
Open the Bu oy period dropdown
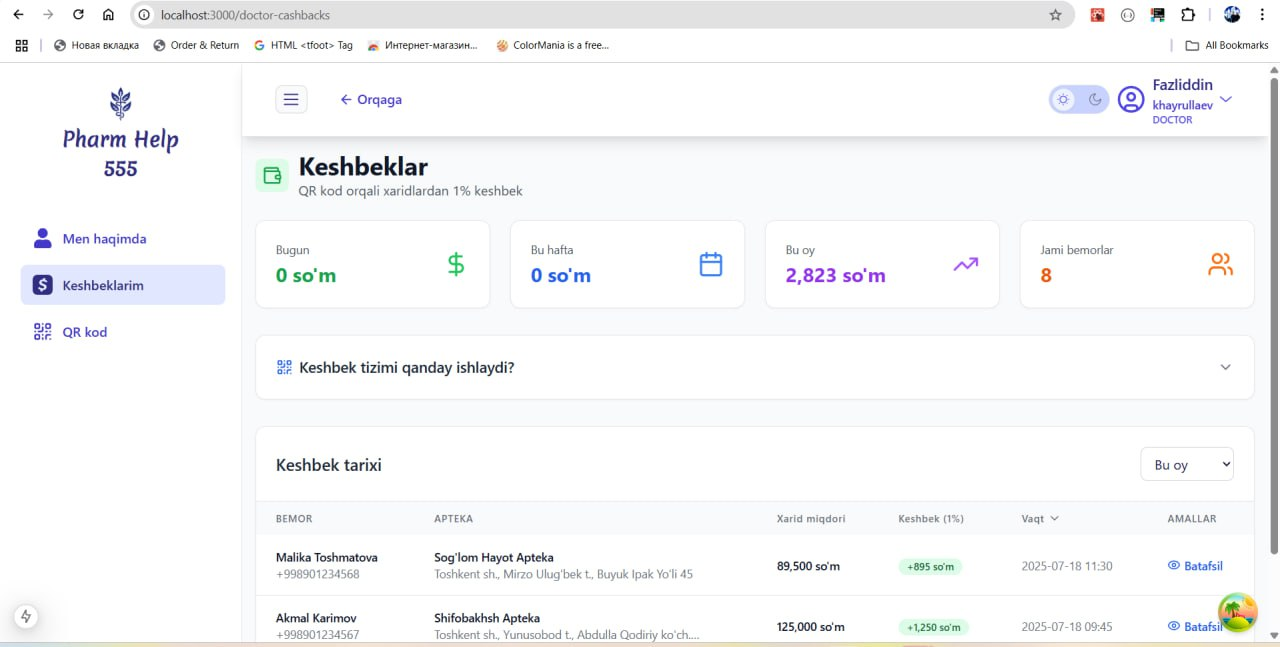pos(1187,465)
